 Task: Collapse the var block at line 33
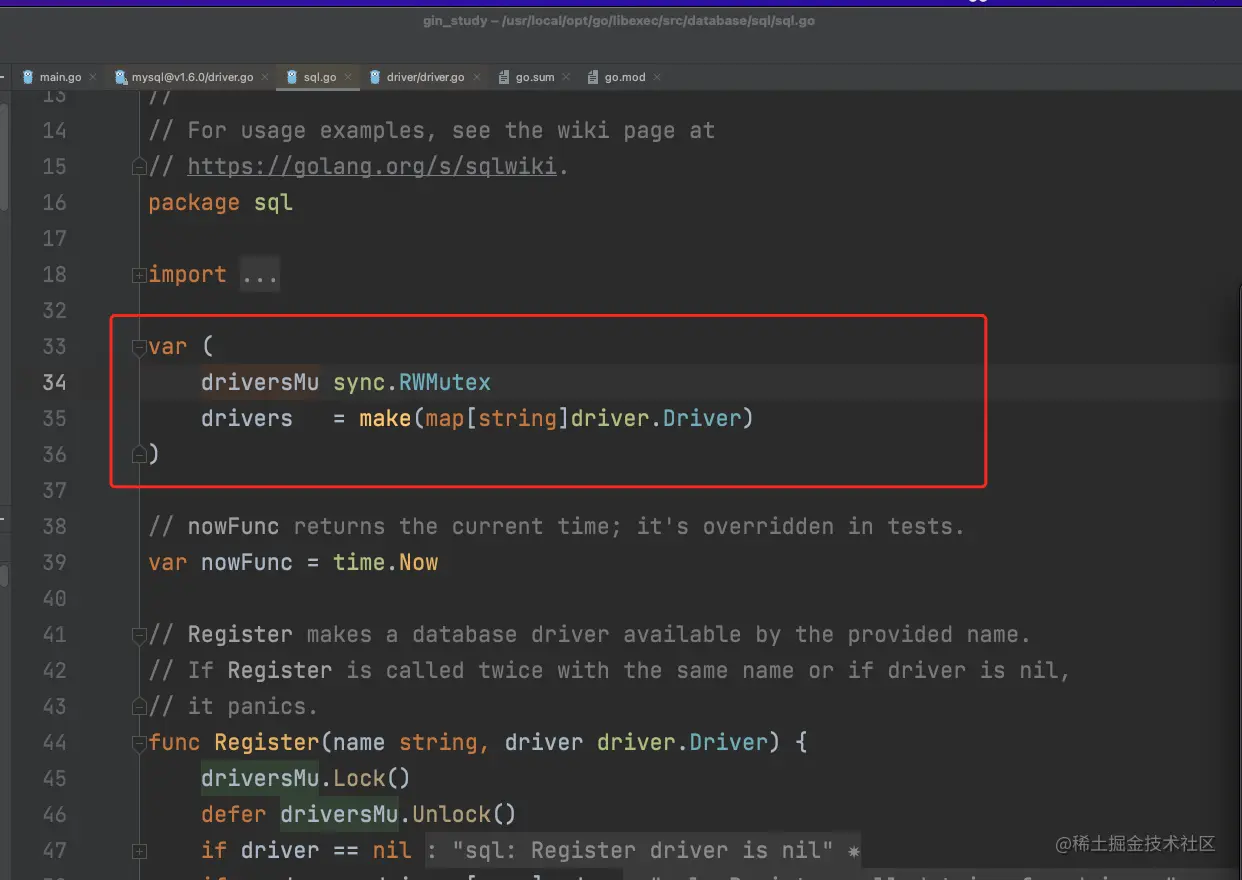[139, 347]
